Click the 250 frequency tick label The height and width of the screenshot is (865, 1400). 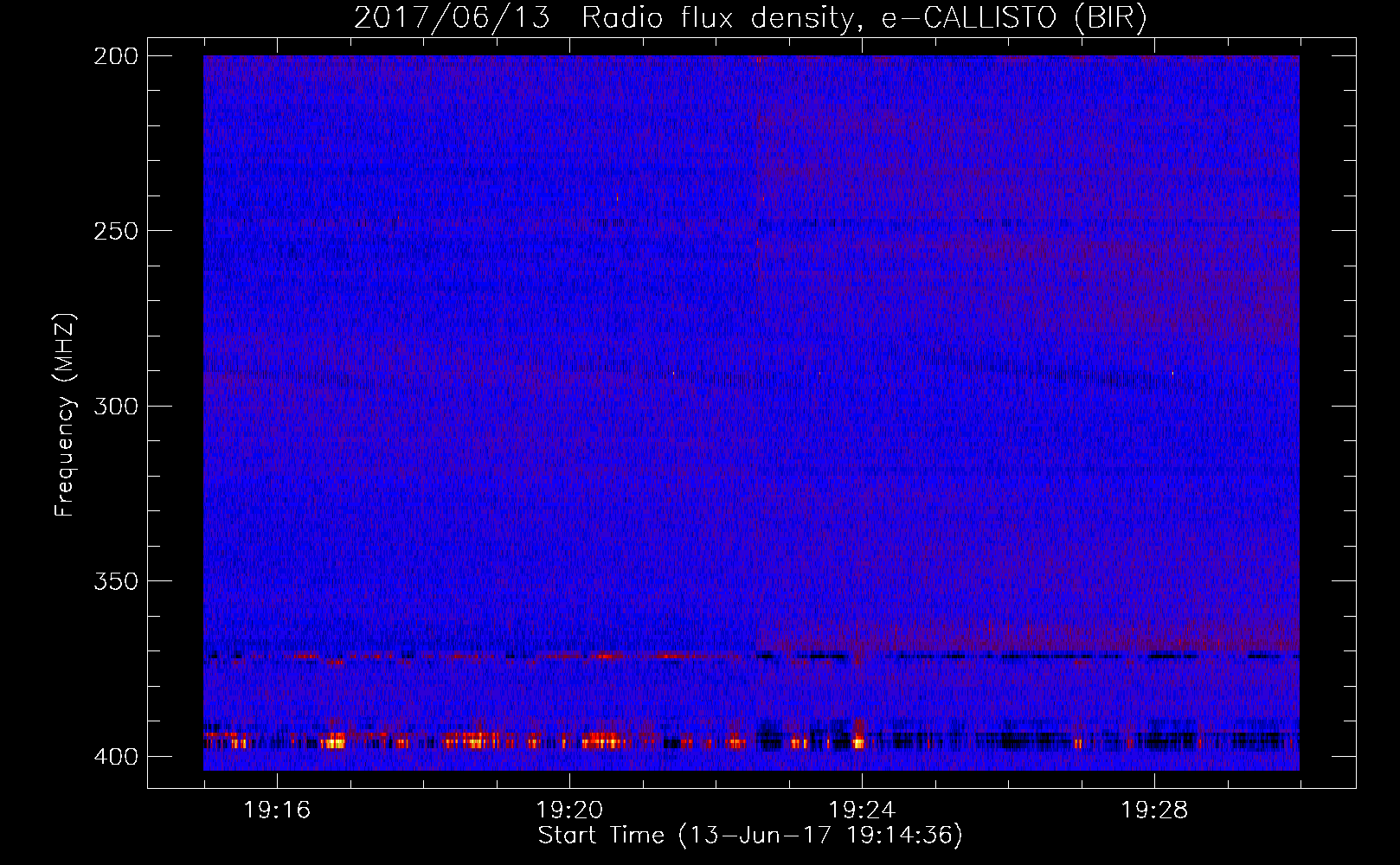pos(116,231)
